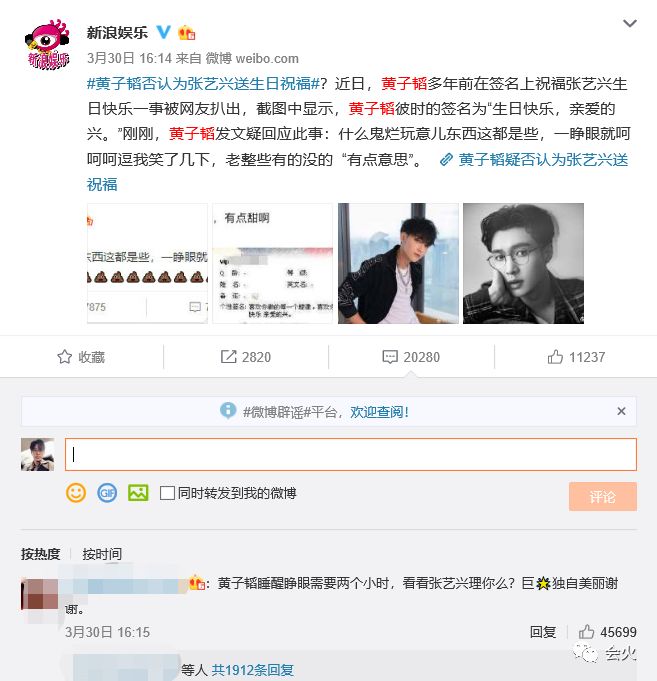Focus the comment text input box
This screenshot has height=681, width=657.
351,454
